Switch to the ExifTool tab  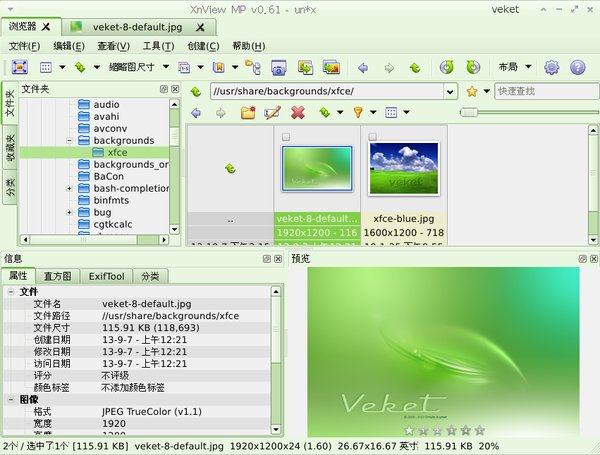pos(106,276)
